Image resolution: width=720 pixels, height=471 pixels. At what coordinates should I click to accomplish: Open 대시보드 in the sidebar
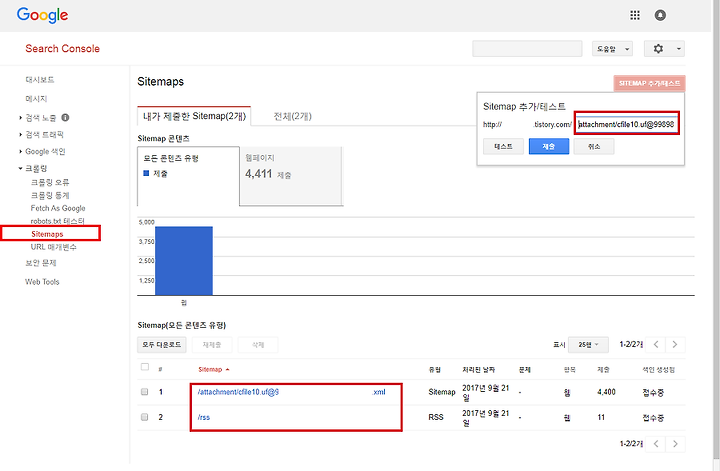click(x=39, y=80)
